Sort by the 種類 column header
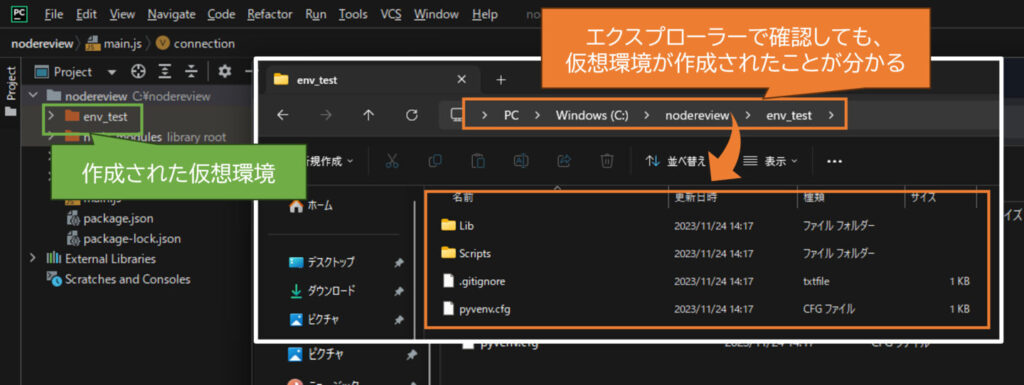Viewport: 1024px width, 385px height. [814, 197]
